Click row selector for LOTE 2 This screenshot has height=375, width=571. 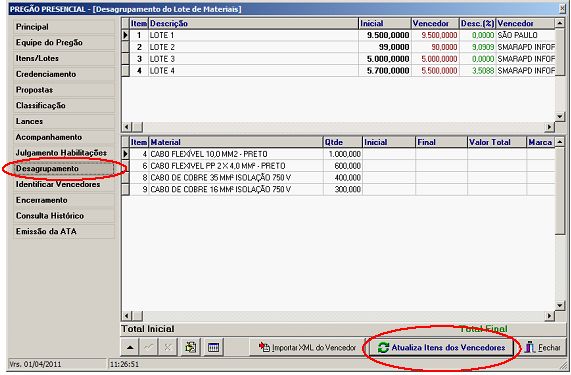coord(126,47)
